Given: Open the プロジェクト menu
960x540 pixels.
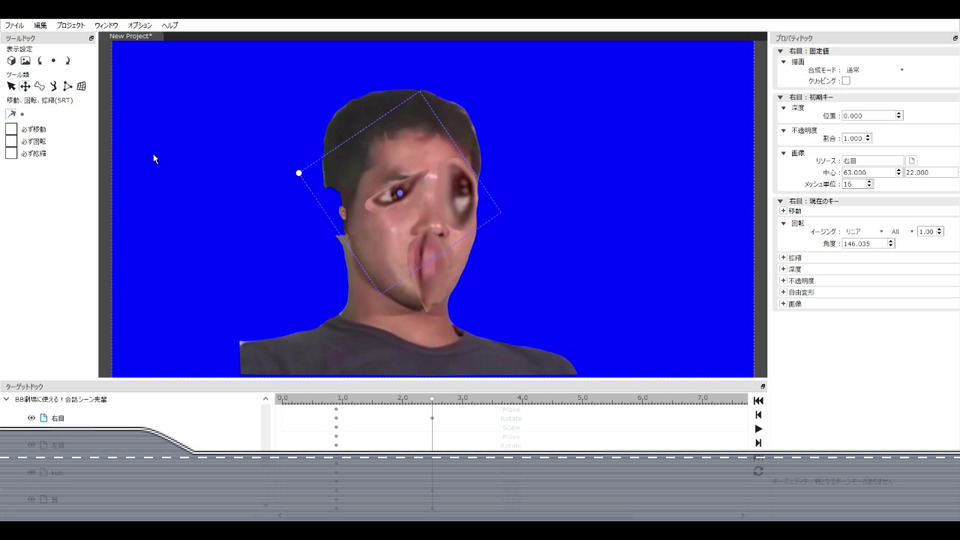Looking at the screenshot, I should tap(70, 25).
